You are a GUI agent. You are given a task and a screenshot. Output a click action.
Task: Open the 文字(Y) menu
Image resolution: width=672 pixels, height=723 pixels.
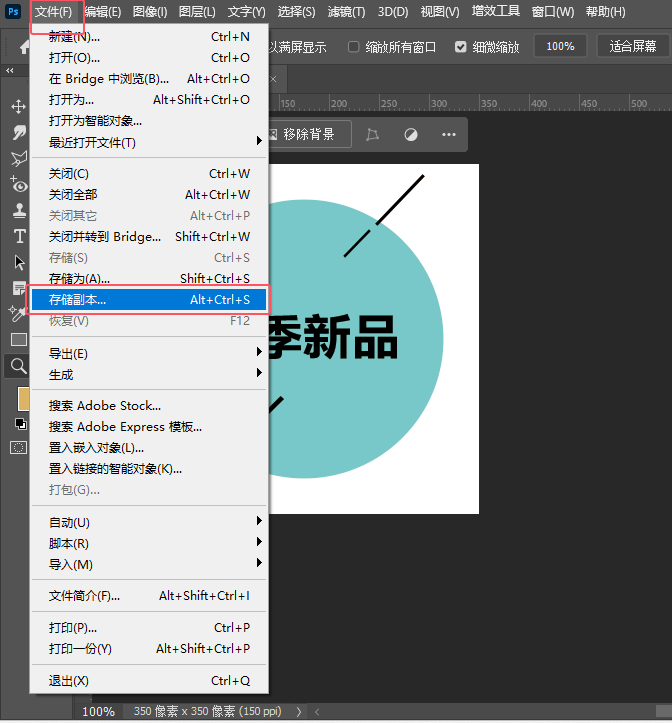click(246, 12)
